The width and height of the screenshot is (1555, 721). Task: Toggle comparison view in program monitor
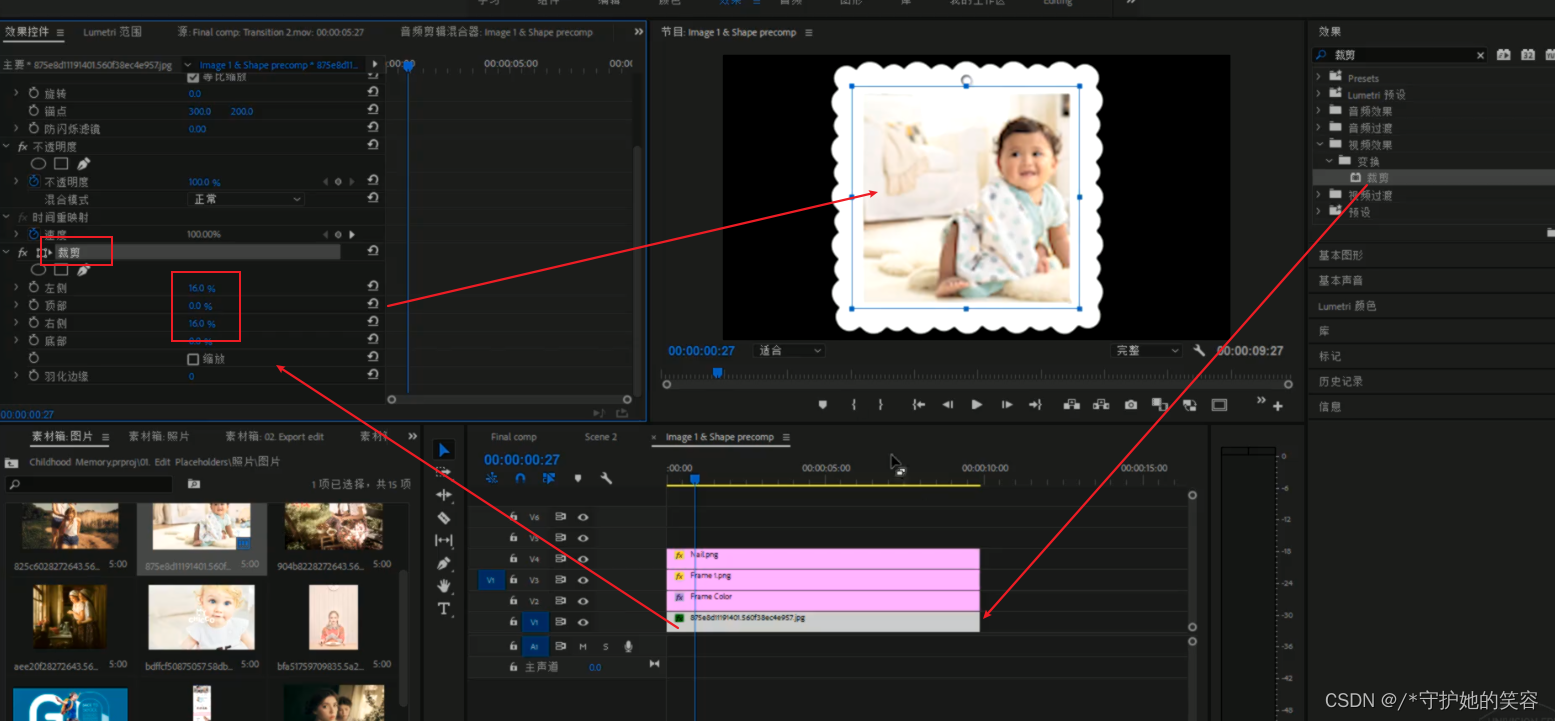pyautogui.click(x=1160, y=405)
